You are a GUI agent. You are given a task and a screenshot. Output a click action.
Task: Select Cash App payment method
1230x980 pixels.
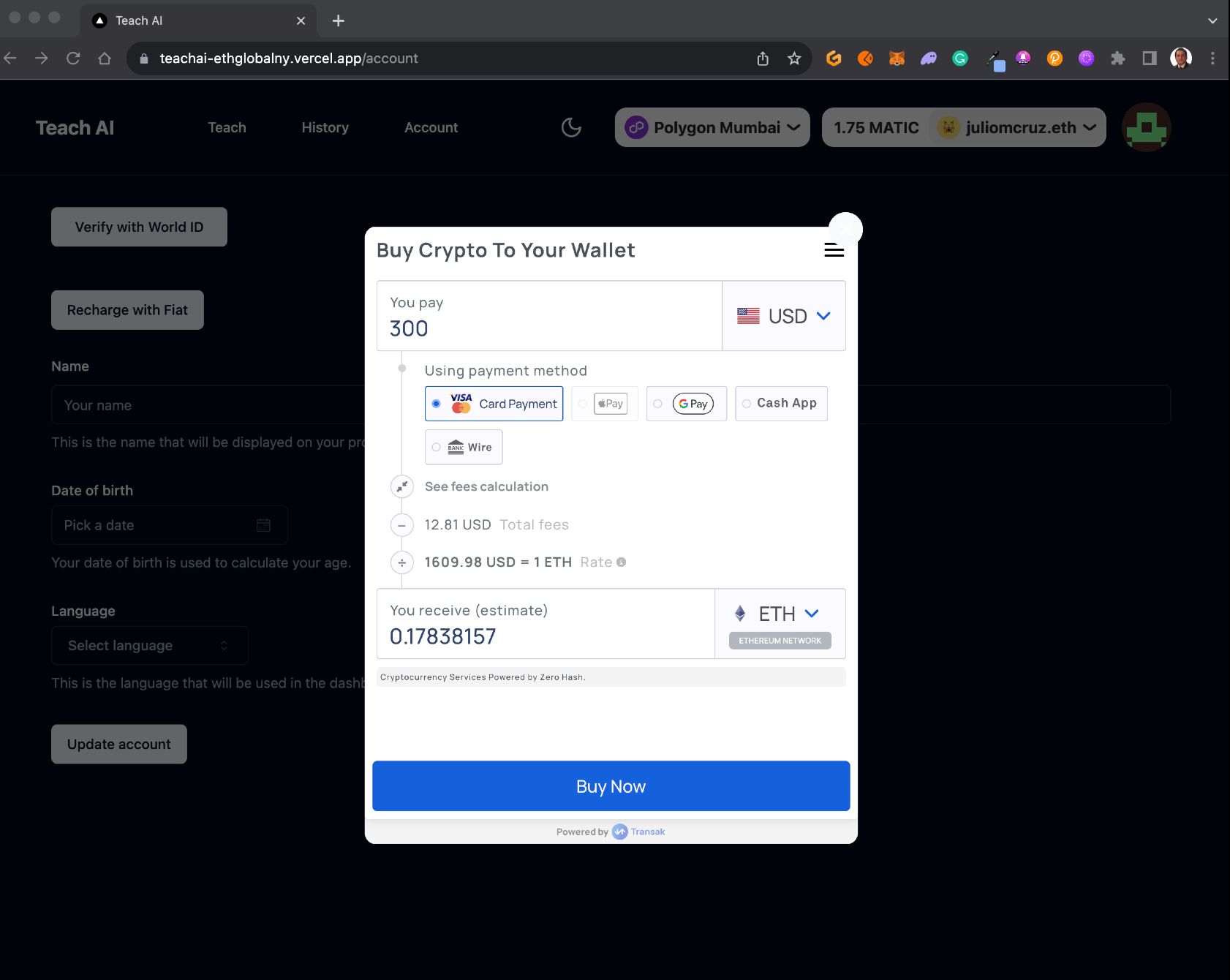click(x=781, y=404)
